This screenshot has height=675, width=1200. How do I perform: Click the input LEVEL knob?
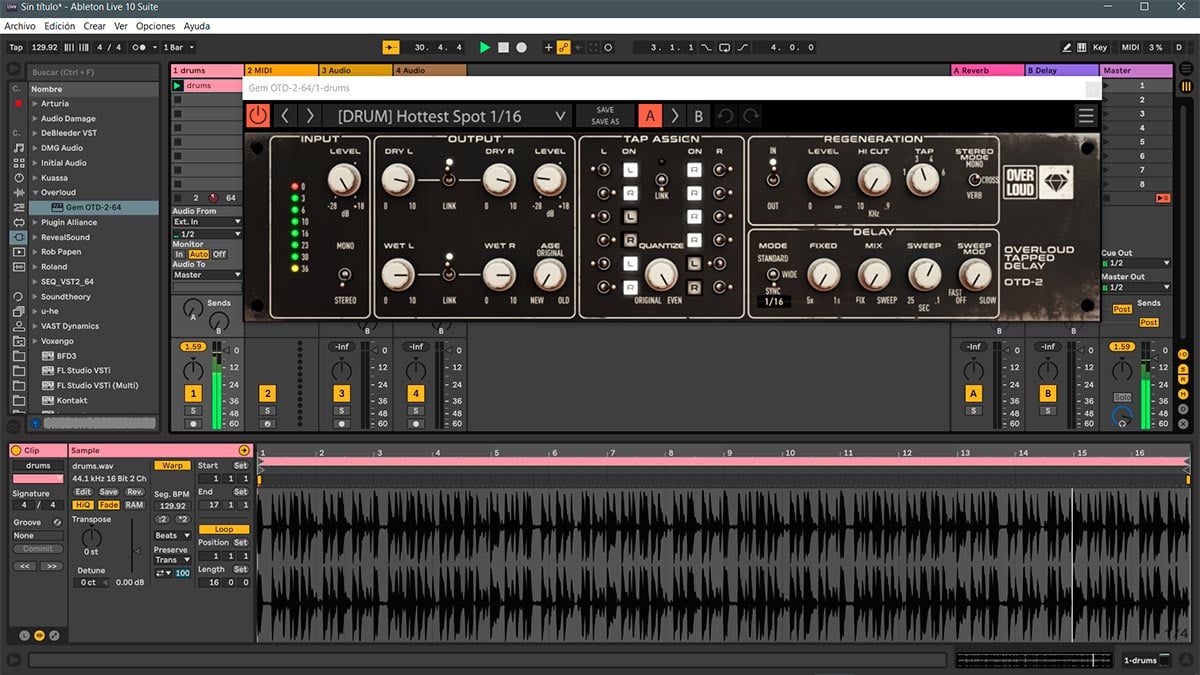343,180
